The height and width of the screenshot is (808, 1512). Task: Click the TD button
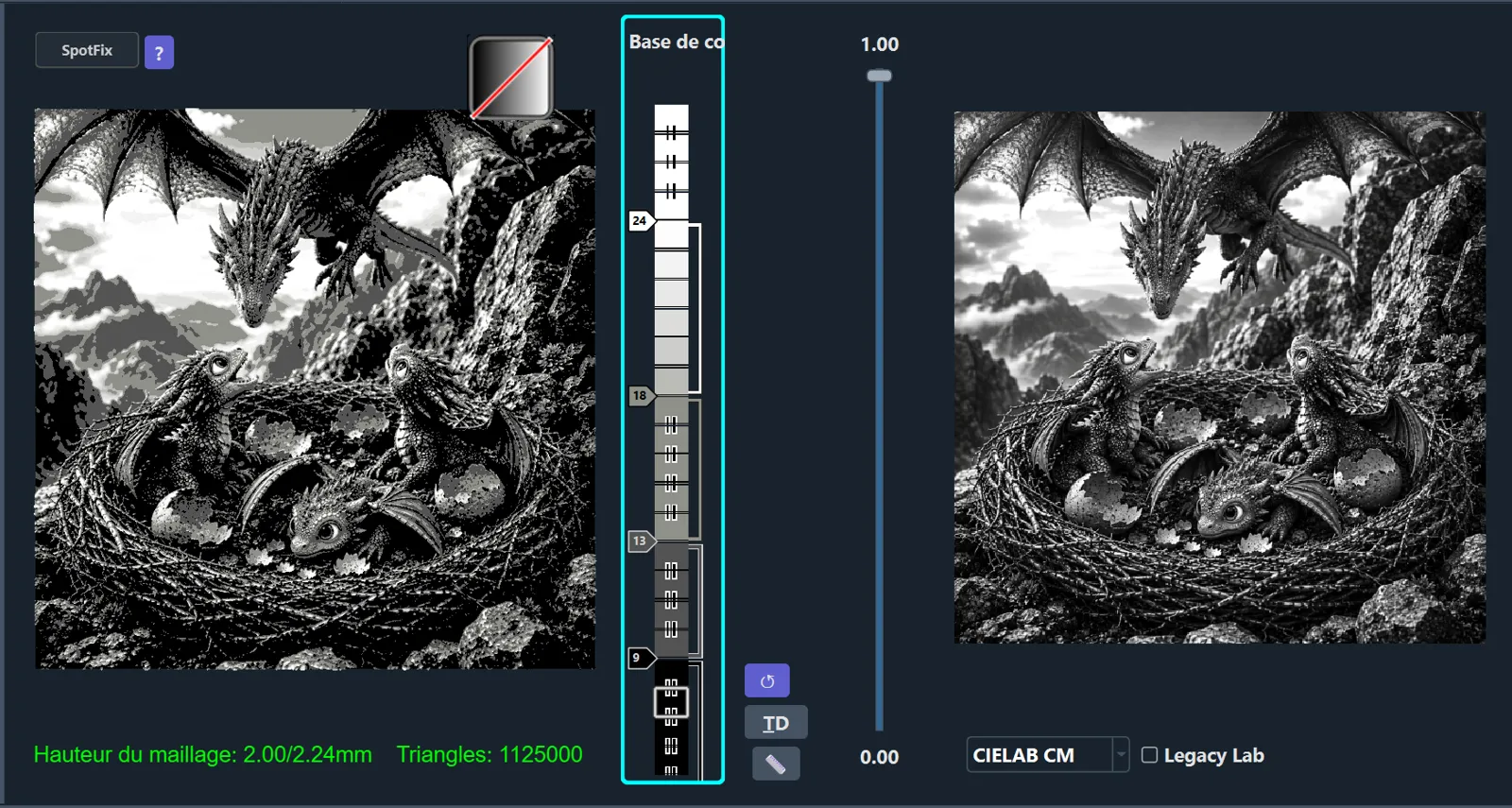[776, 723]
